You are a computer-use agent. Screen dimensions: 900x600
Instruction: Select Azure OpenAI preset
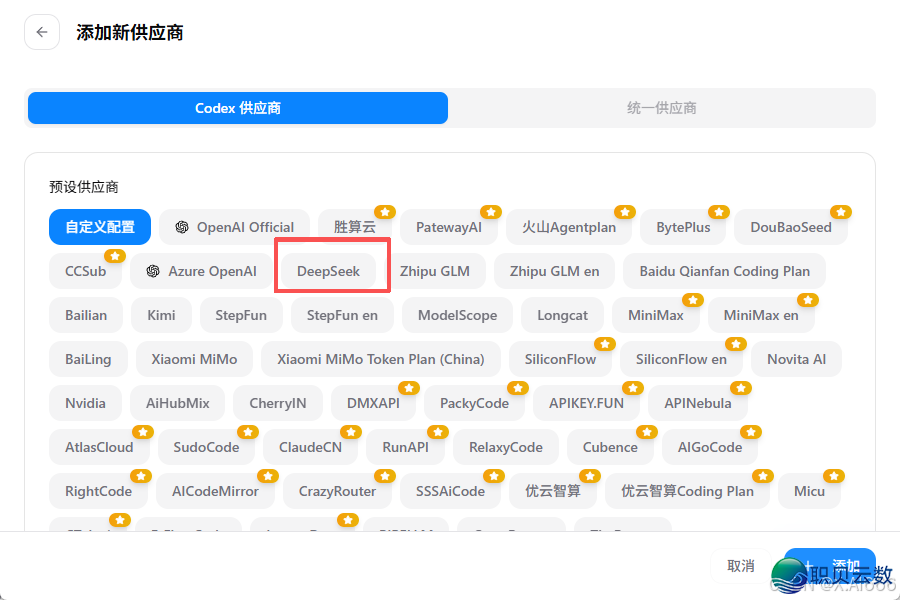[201, 271]
